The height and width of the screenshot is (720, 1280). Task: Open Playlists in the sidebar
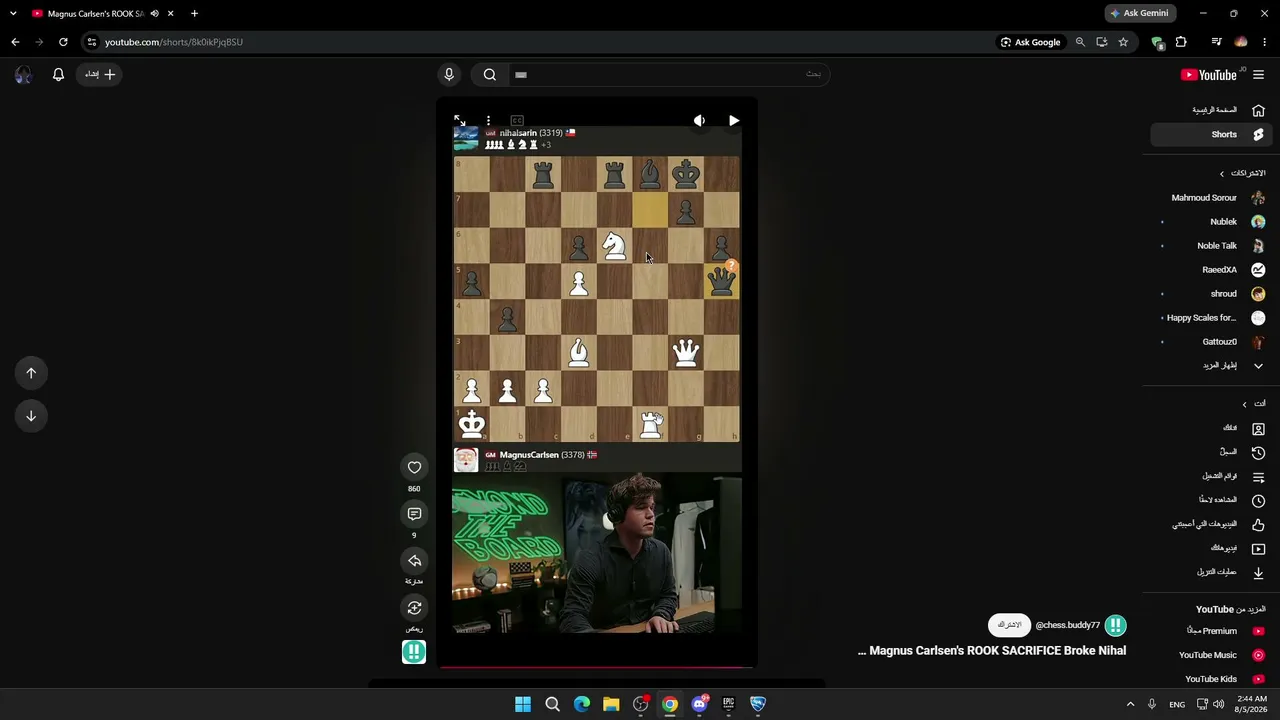tap(1209, 476)
